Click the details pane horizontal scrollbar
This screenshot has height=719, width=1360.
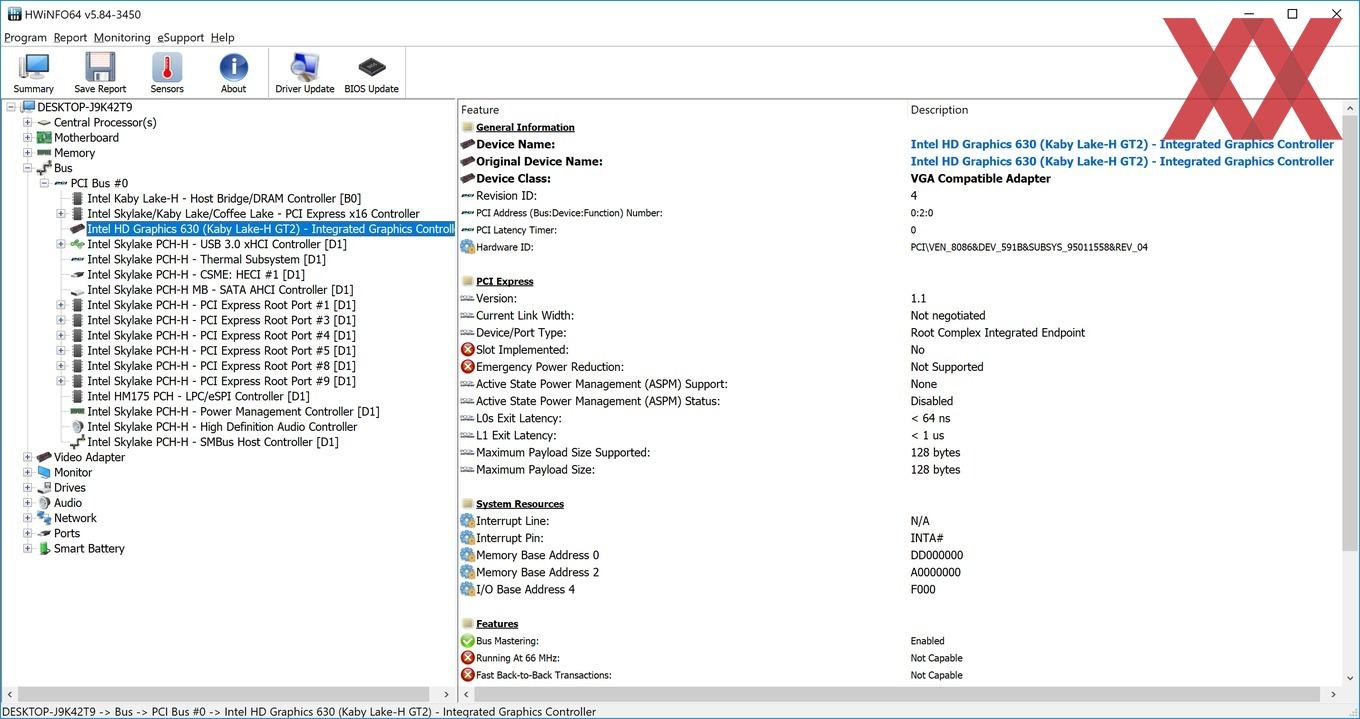(901, 694)
